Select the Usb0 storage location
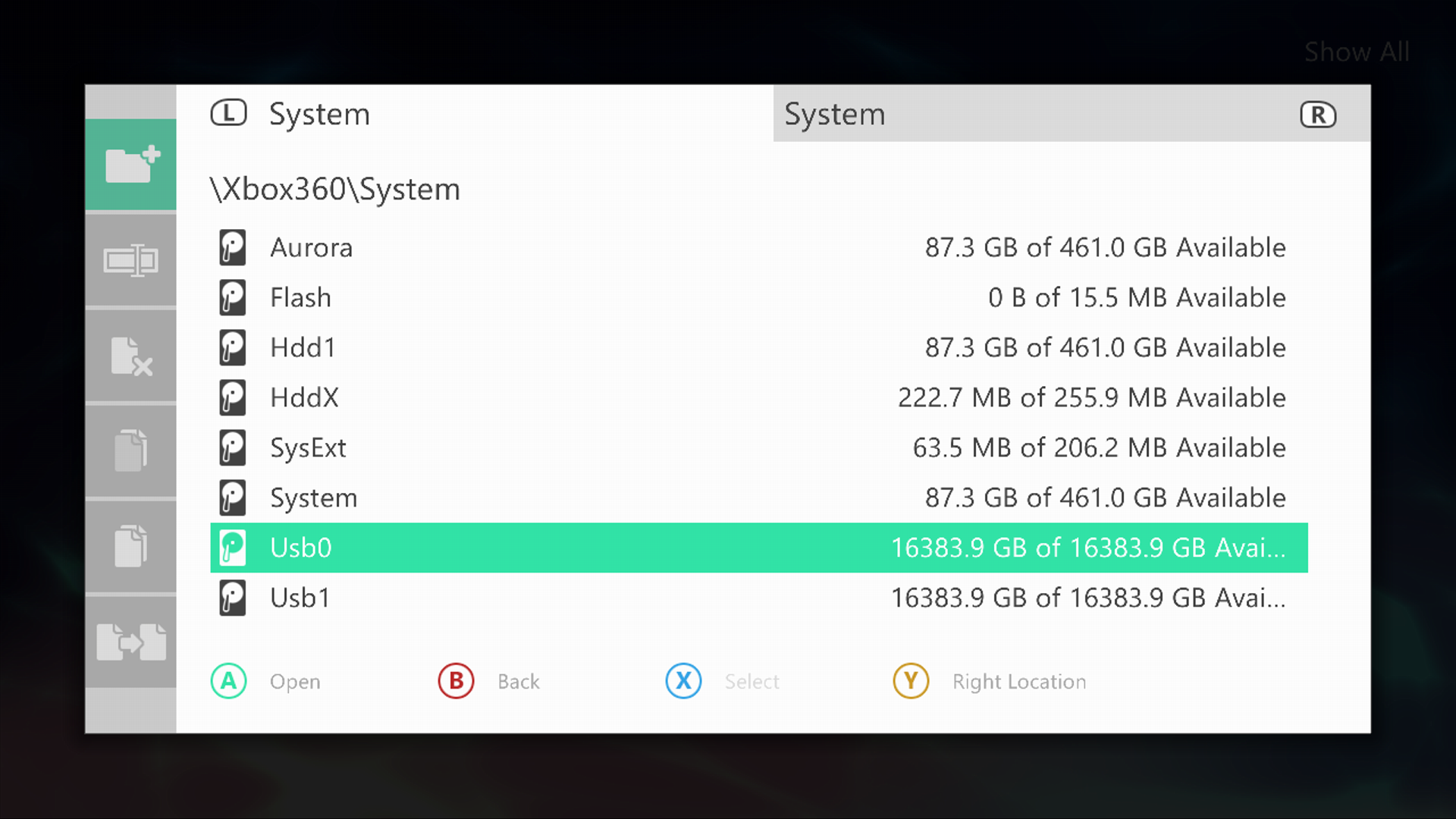The image size is (1456, 819). point(758,547)
